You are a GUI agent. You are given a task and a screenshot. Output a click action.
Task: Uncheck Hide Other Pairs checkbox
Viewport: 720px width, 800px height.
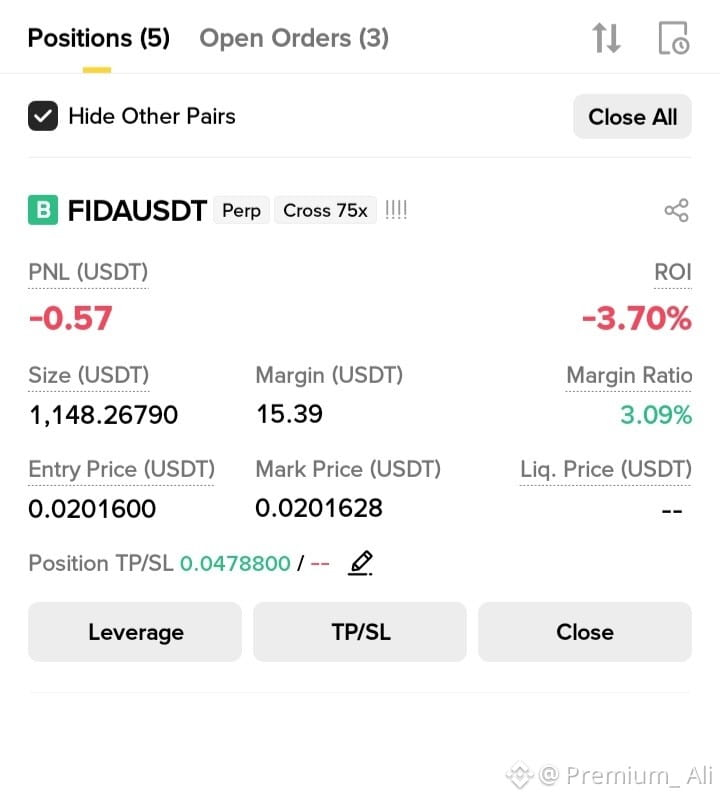point(43,116)
